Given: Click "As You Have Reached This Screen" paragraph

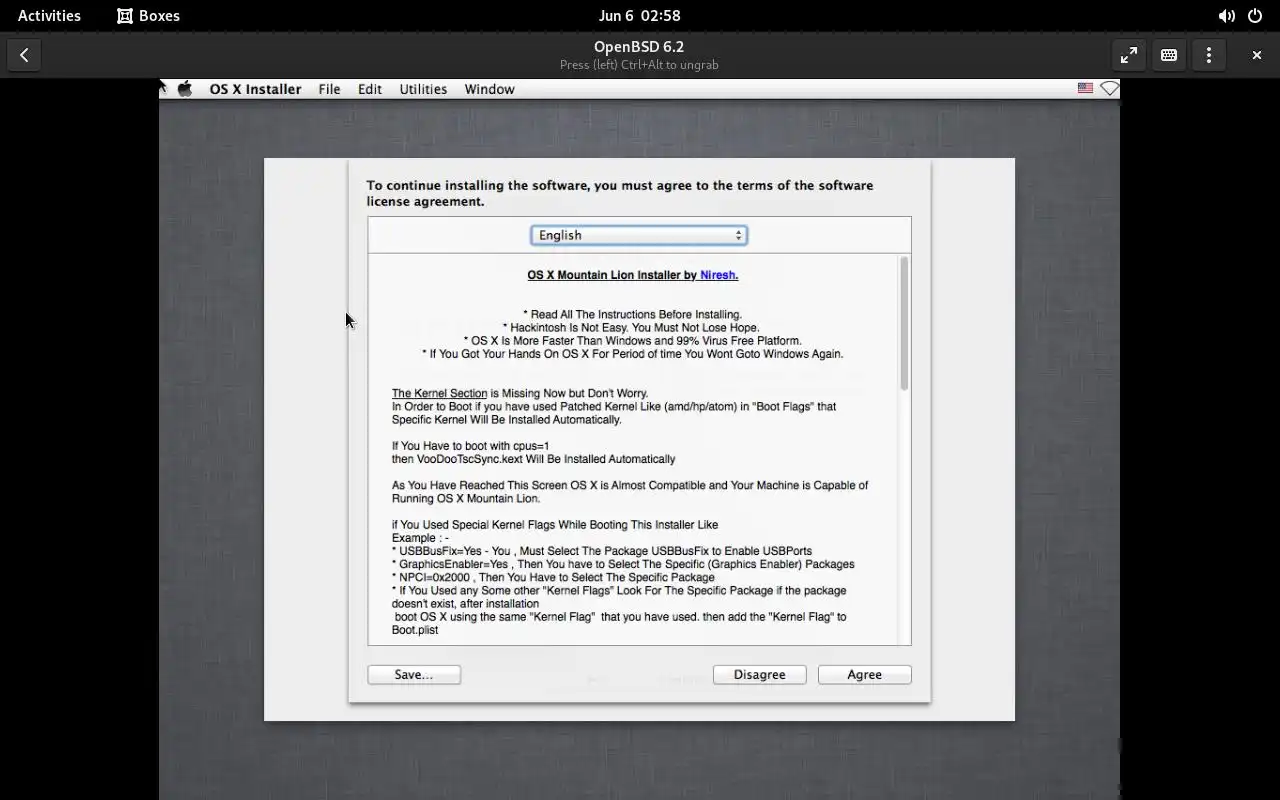Looking at the screenshot, I should click(630, 492).
